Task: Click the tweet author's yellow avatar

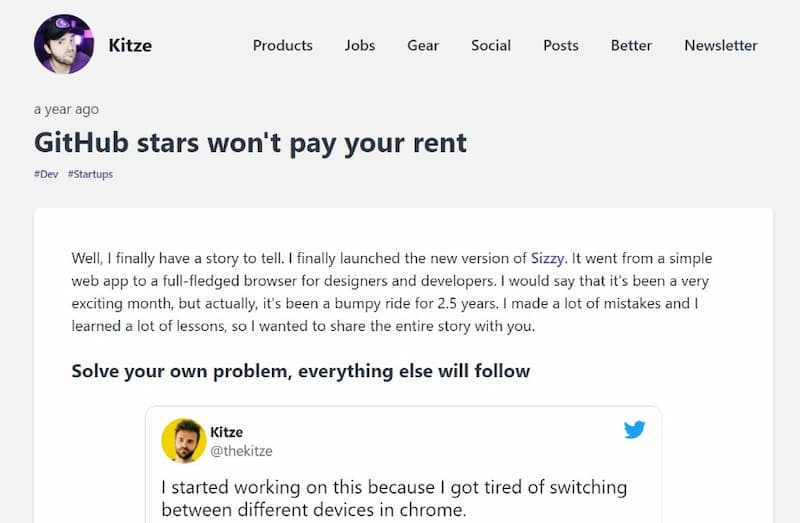Action: click(x=184, y=440)
